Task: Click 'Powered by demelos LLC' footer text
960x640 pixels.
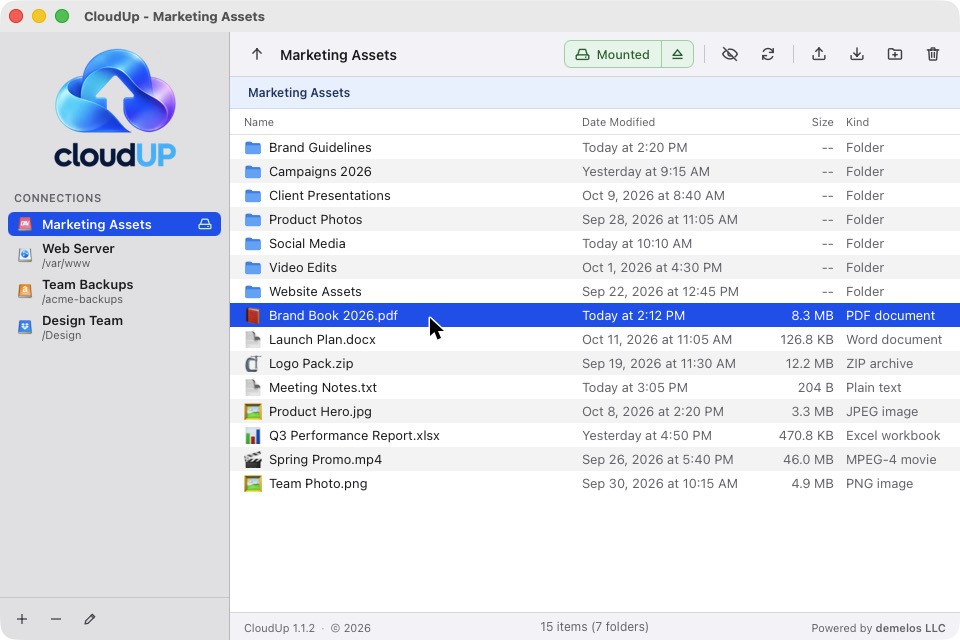Action: [878, 628]
